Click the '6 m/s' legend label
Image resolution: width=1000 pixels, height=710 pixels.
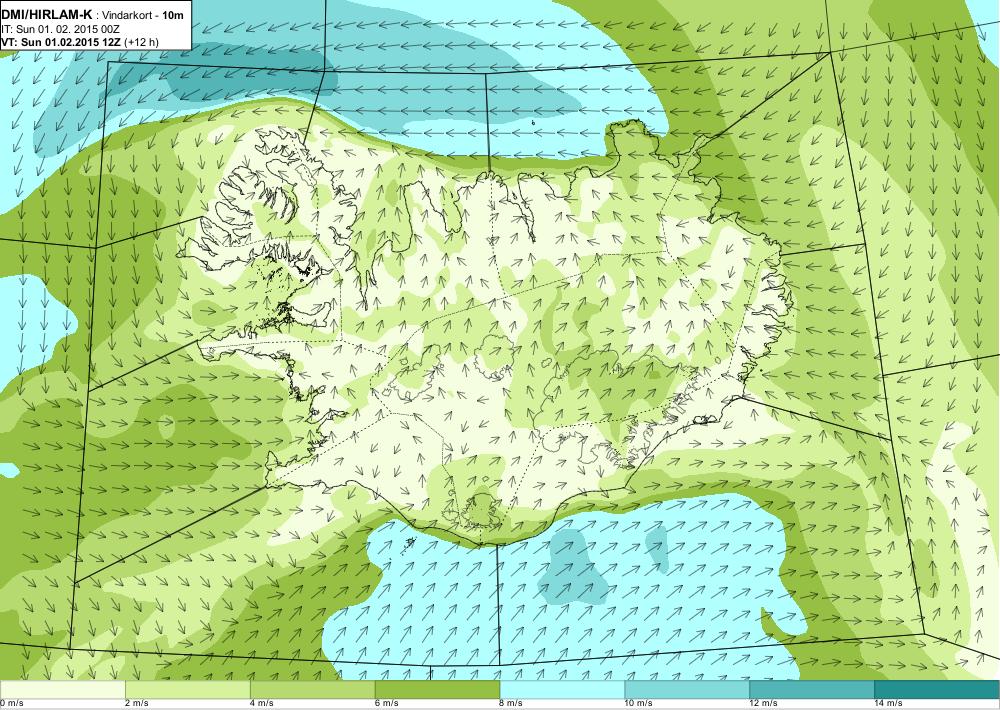click(x=386, y=704)
